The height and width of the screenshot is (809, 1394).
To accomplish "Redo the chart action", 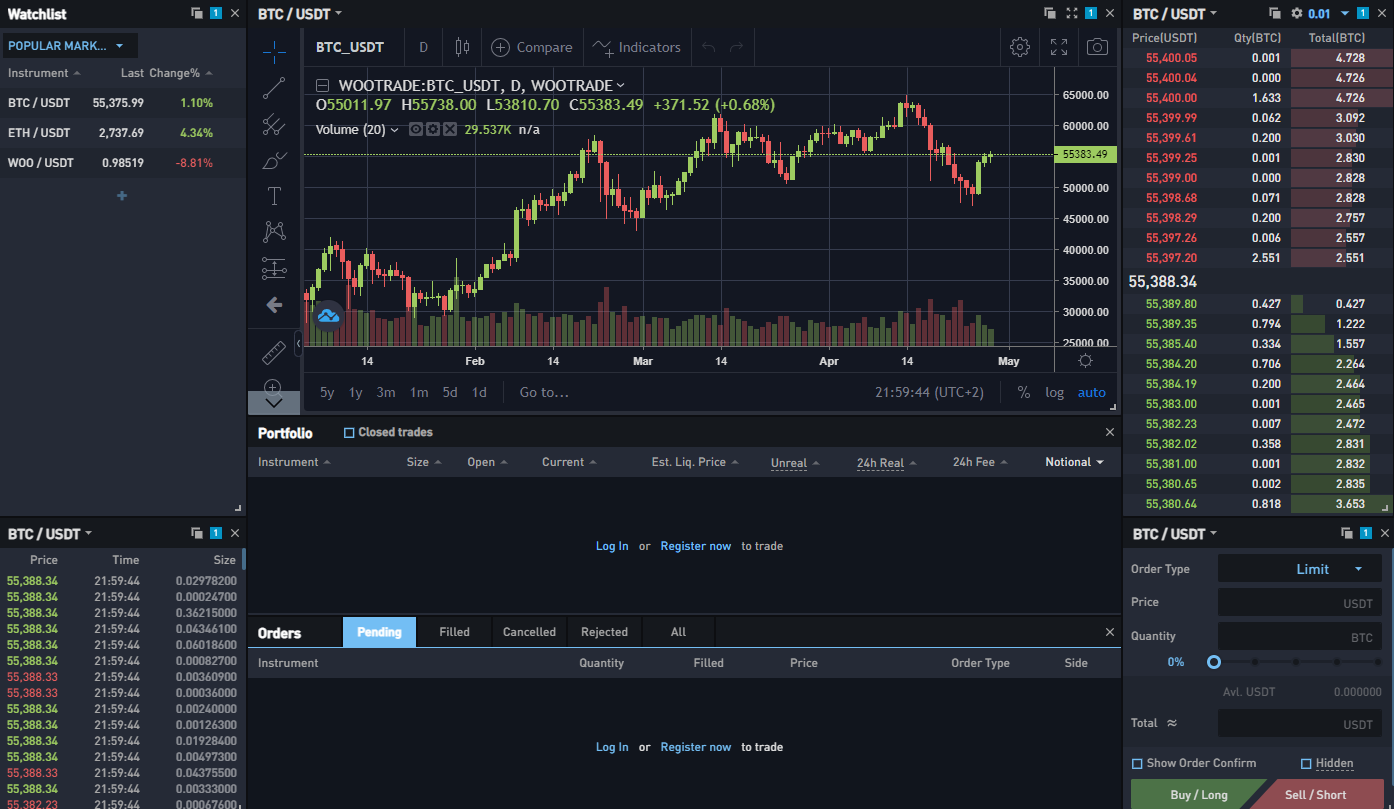I will click(737, 47).
